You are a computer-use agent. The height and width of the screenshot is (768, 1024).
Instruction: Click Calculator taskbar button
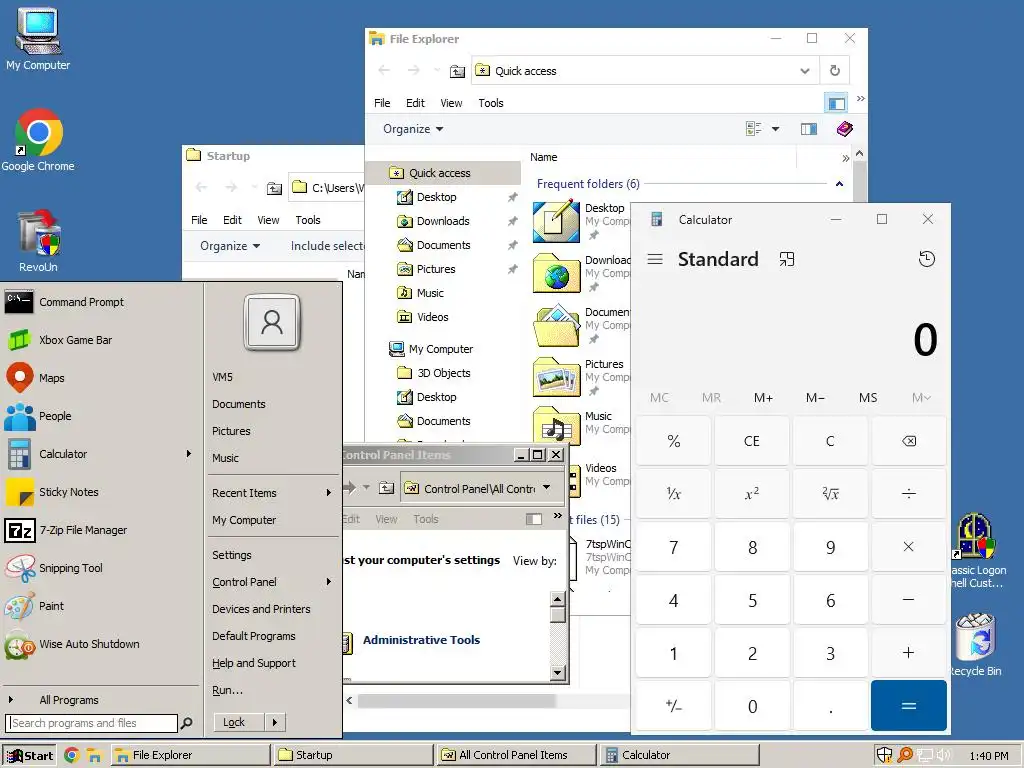click(x=679, y=755)
